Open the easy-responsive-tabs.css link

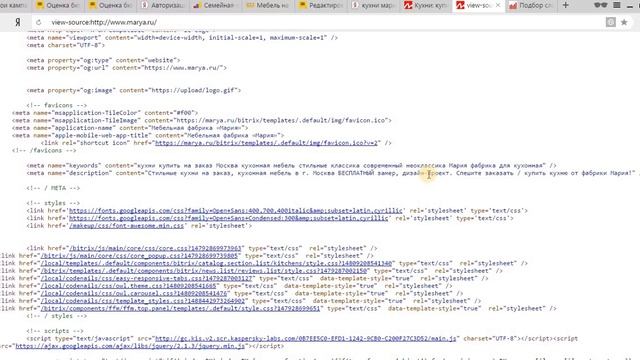pos(147,278)
